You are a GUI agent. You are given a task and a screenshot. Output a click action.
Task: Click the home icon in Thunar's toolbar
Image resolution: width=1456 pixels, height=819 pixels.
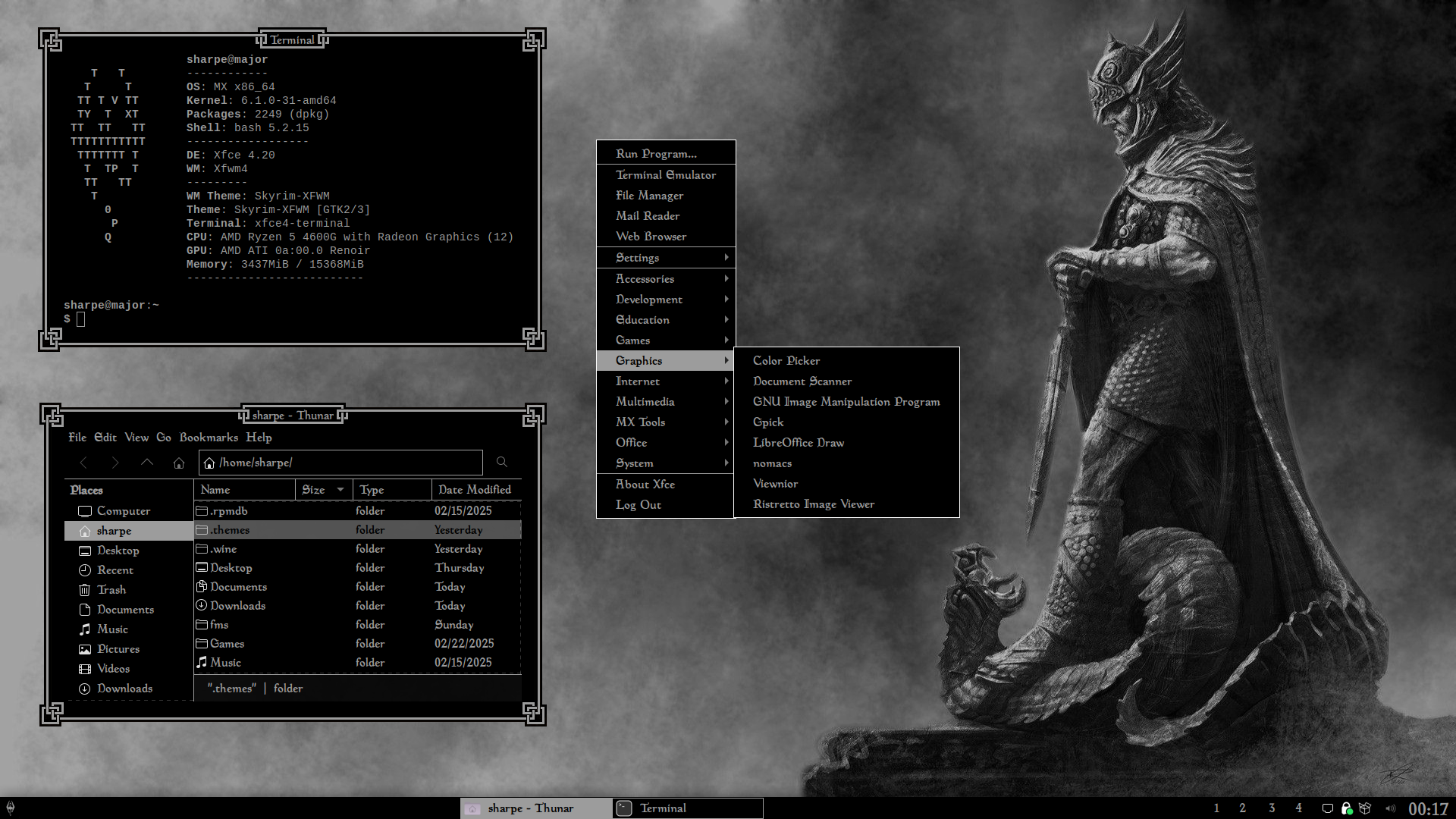[179, 463]
